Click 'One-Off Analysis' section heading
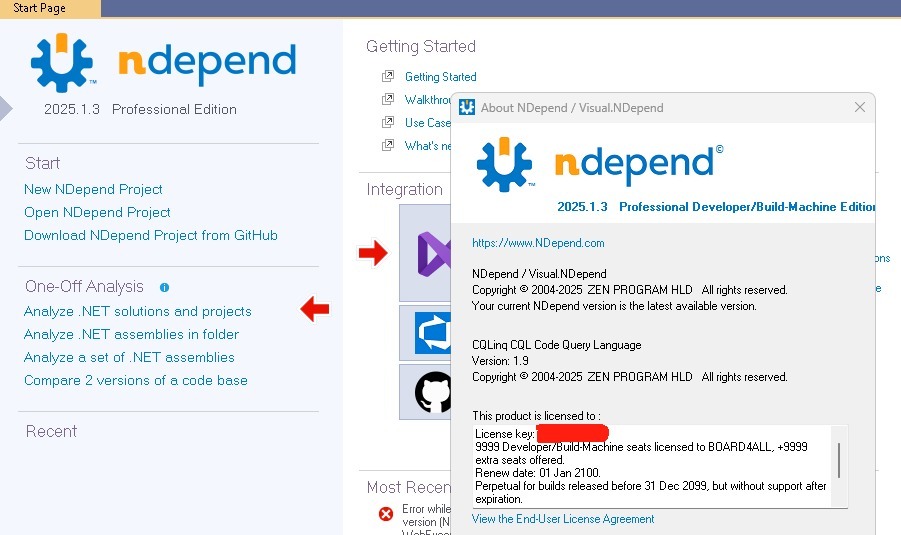 [84, 286]
